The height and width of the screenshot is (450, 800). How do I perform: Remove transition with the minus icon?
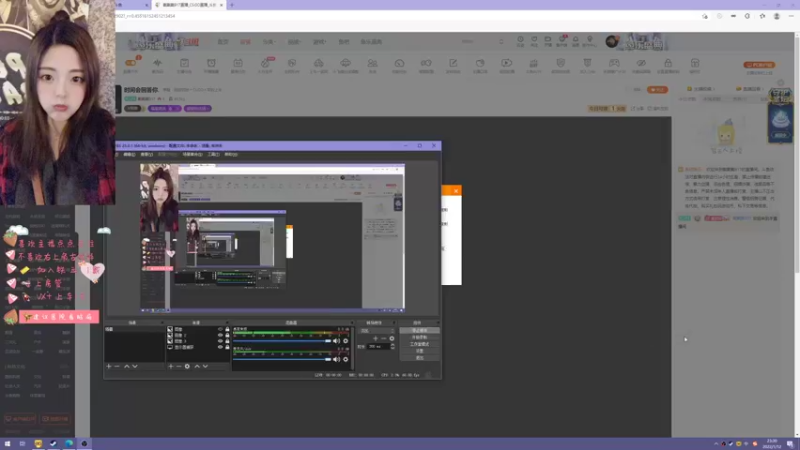[384, 339]
